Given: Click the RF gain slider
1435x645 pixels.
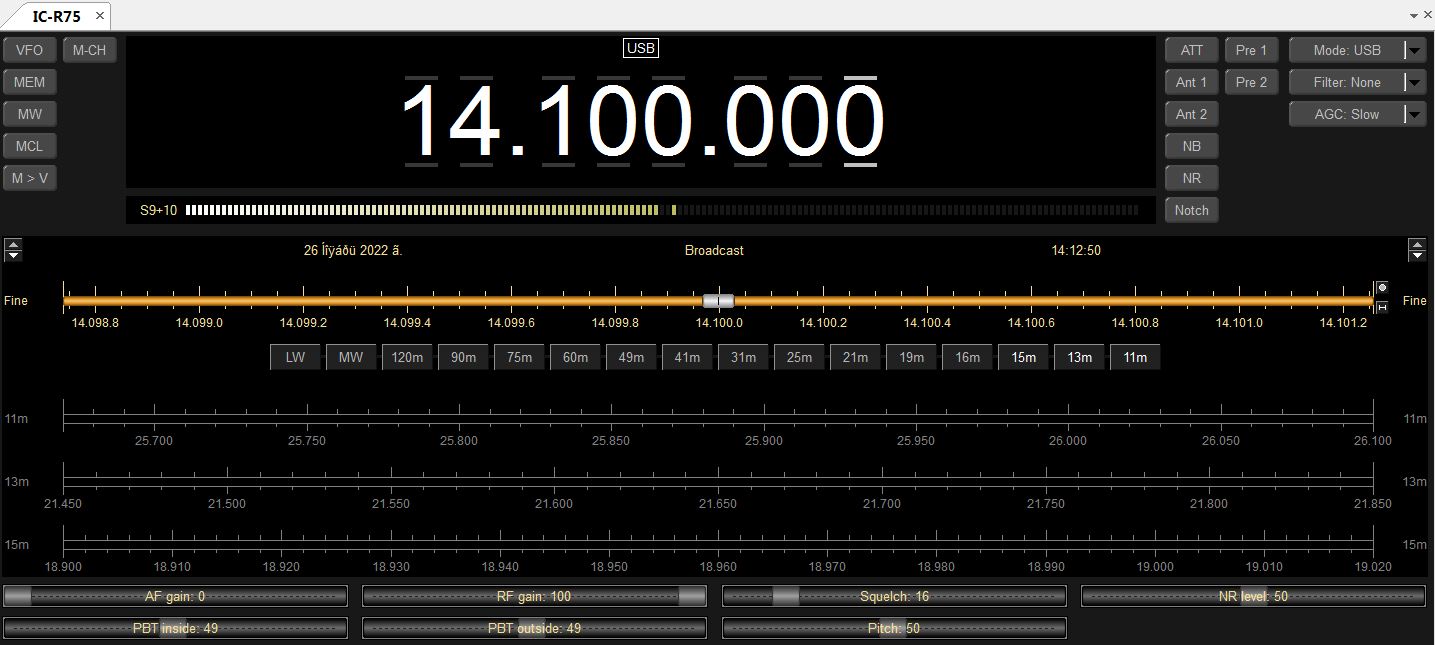Looking at the screenshot, I should (534, 596).
